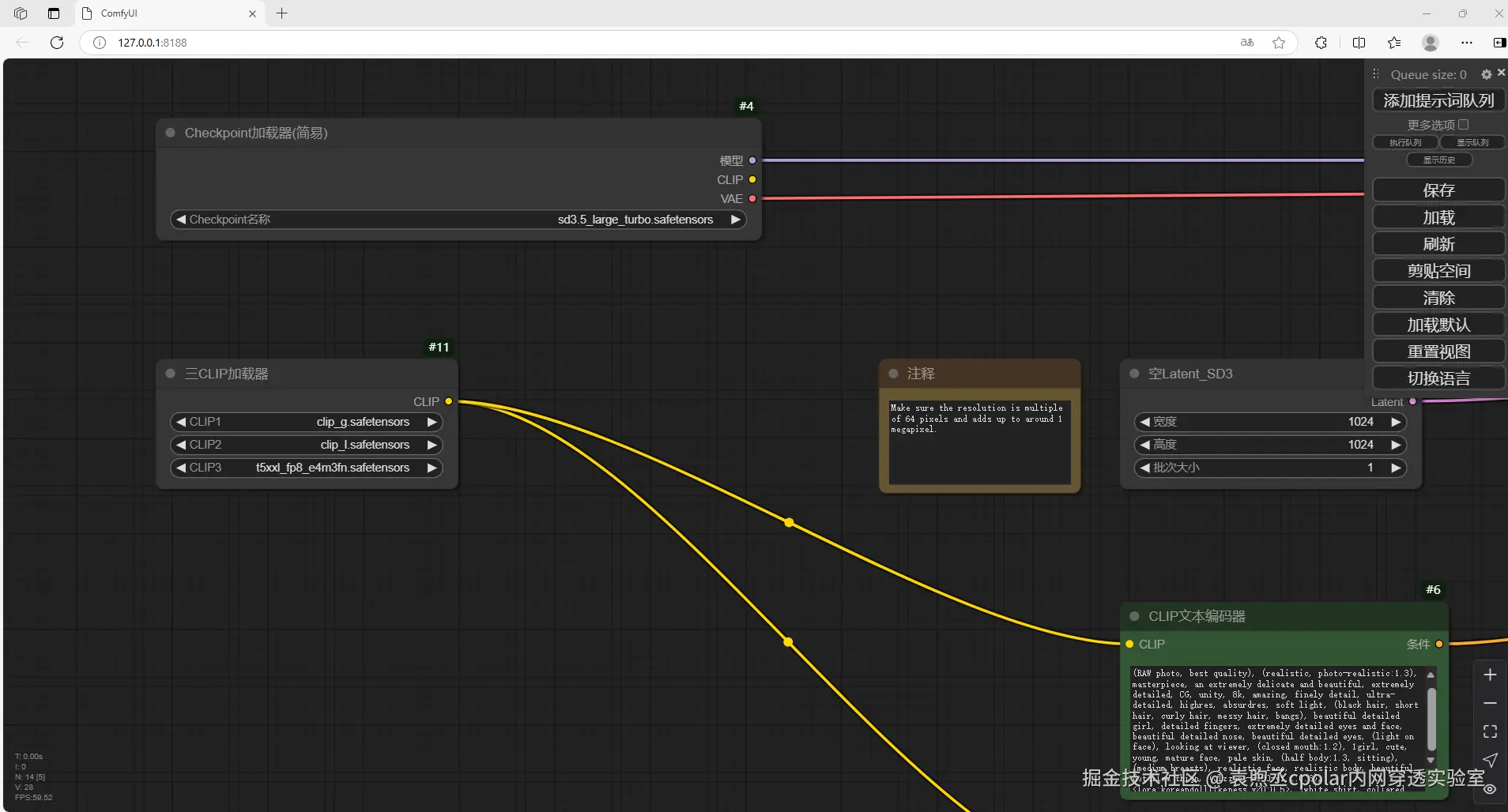Decrease 批次大小 with the left arrow

pyautogui.click(x=1144, y=468)
